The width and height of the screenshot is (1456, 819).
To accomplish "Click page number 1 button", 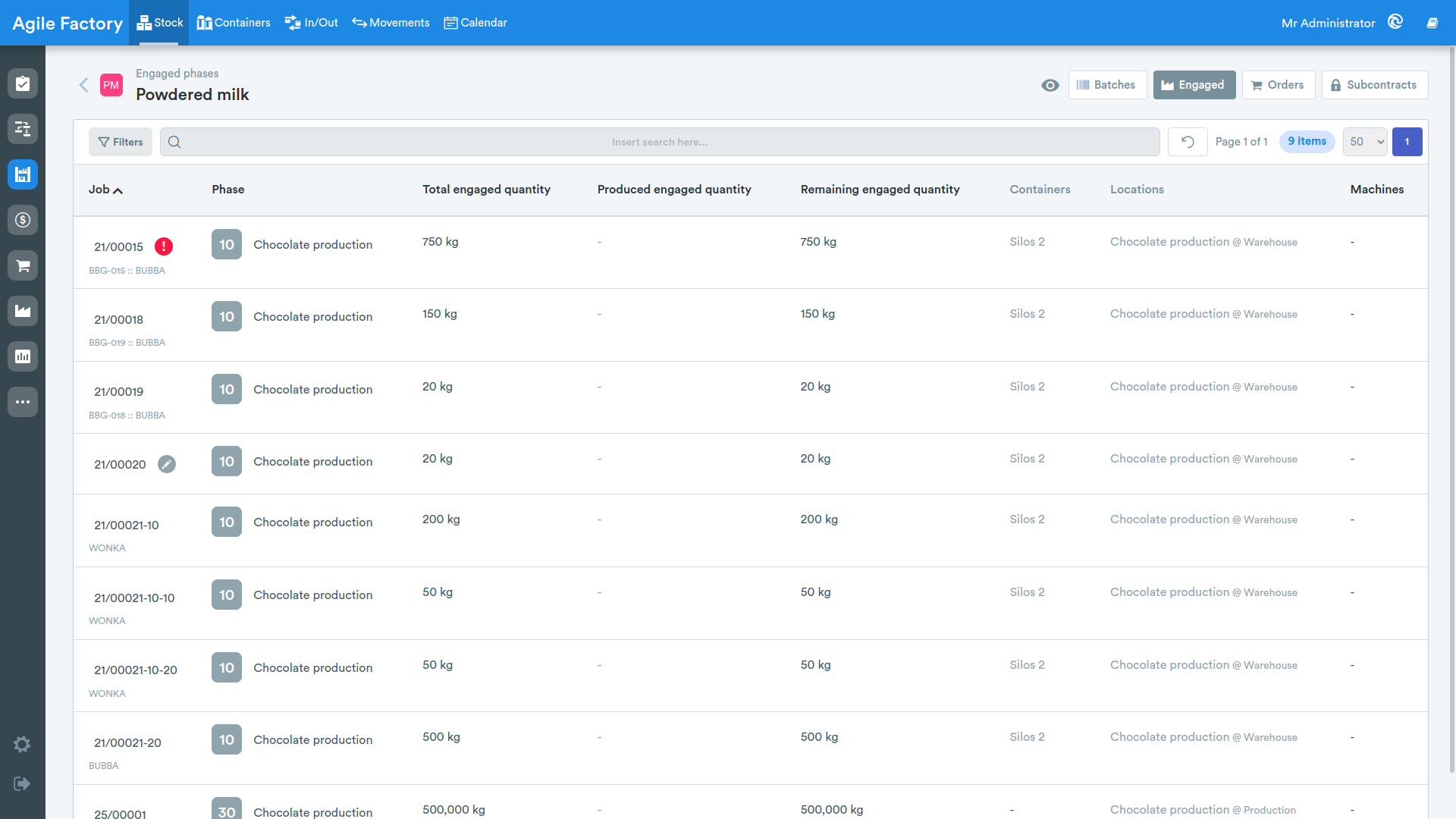I will [1407, 142].
